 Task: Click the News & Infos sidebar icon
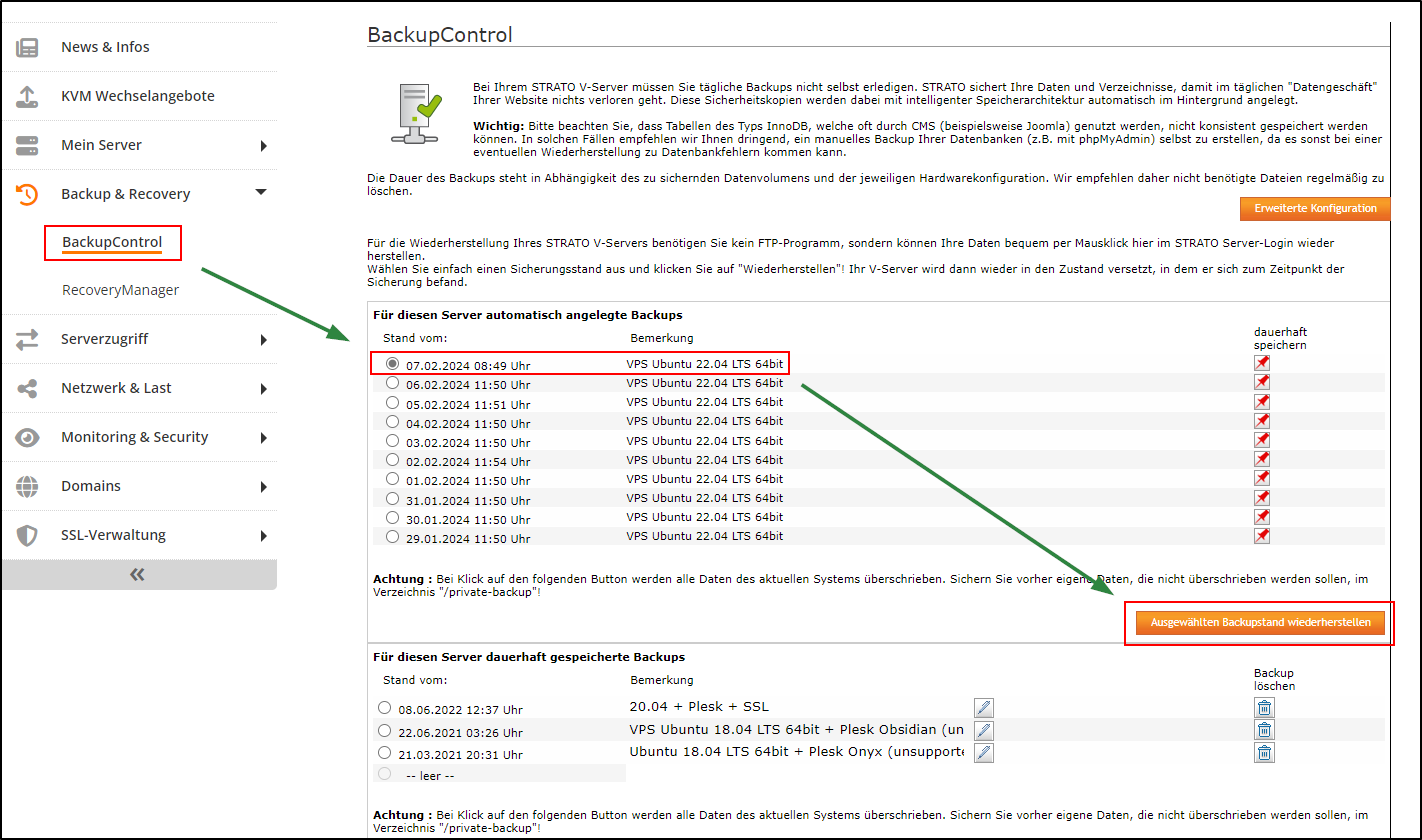click(x=25, y=46)
